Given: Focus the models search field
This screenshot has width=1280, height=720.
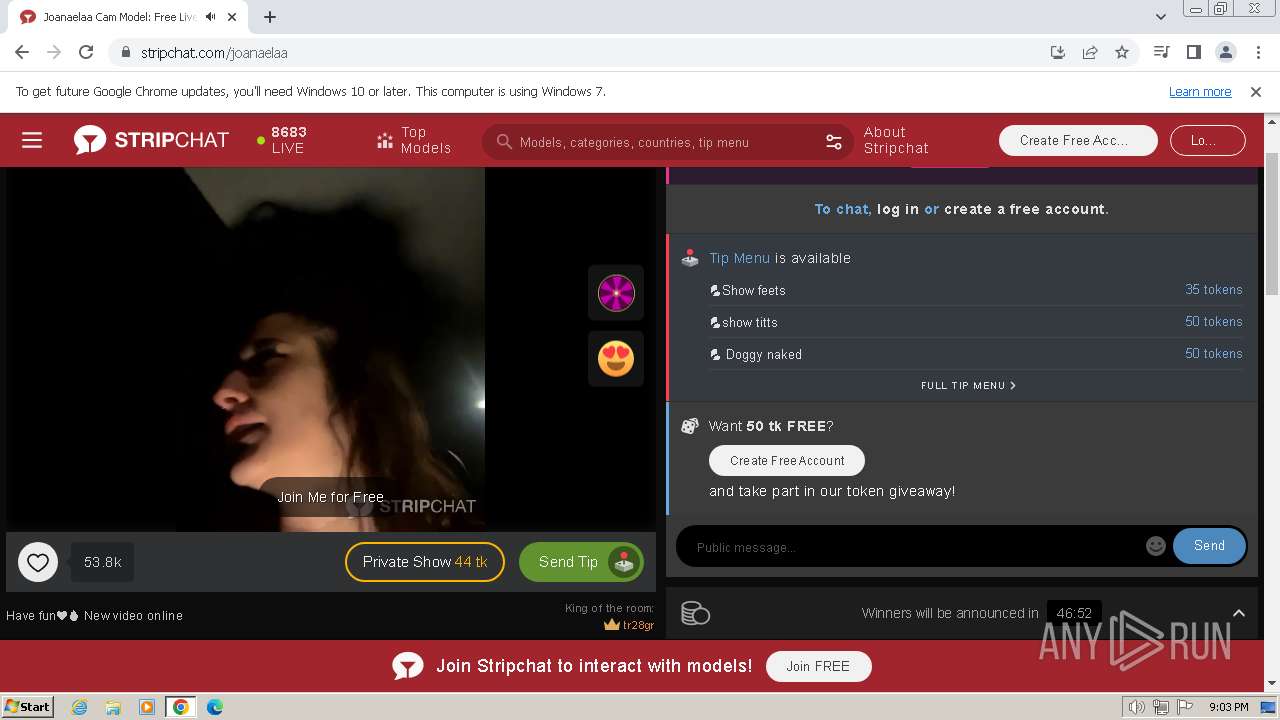Looking at the screenshot, I should tap(667, 142).
